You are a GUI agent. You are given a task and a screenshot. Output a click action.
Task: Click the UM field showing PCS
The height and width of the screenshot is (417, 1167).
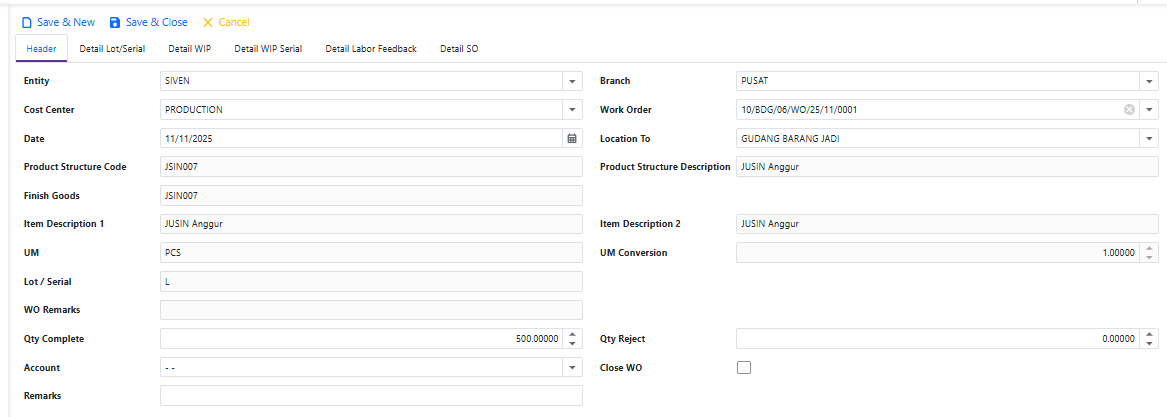(x=371, y=252)
